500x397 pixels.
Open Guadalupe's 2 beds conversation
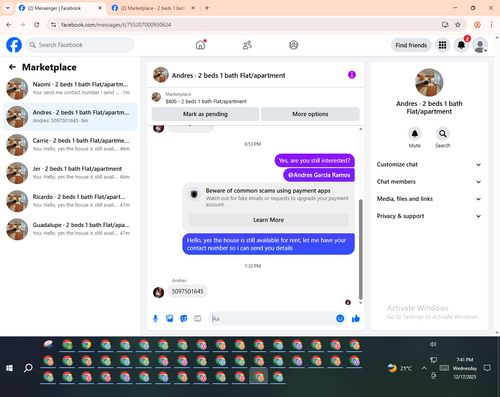pyautogui.click(x=70, y=229)
